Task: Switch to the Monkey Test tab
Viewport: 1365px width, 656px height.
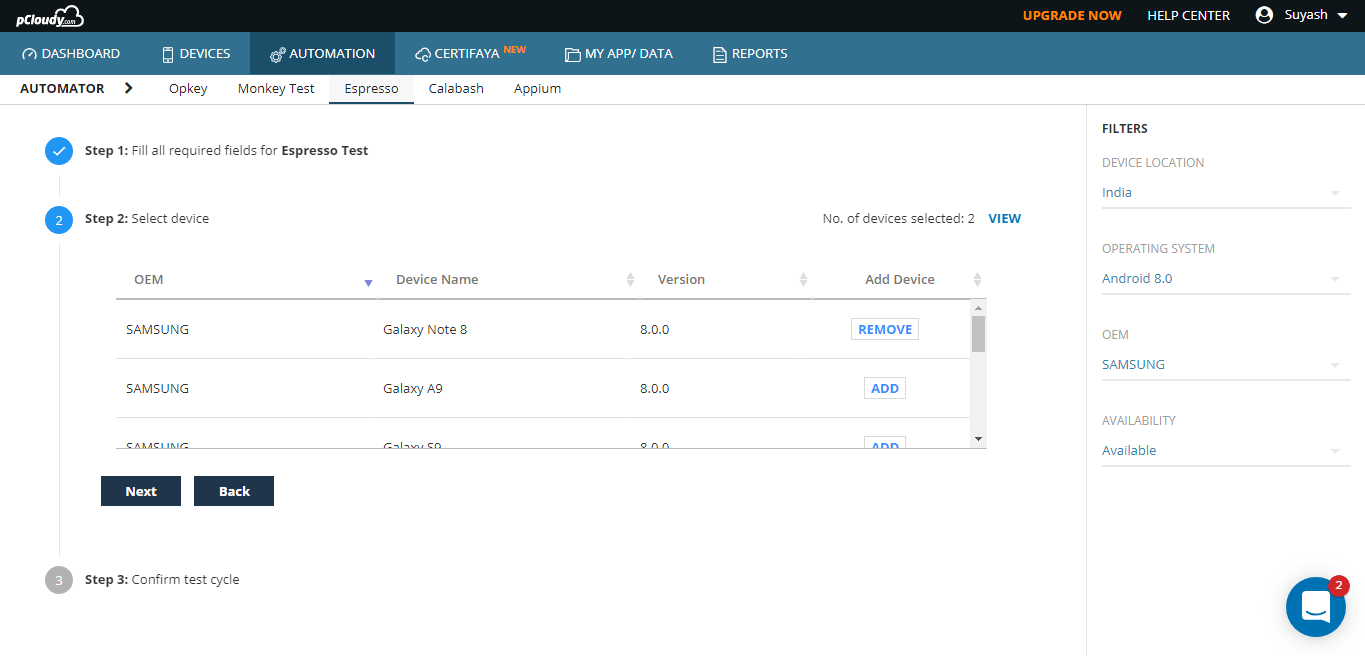Action: click(276, 89)
